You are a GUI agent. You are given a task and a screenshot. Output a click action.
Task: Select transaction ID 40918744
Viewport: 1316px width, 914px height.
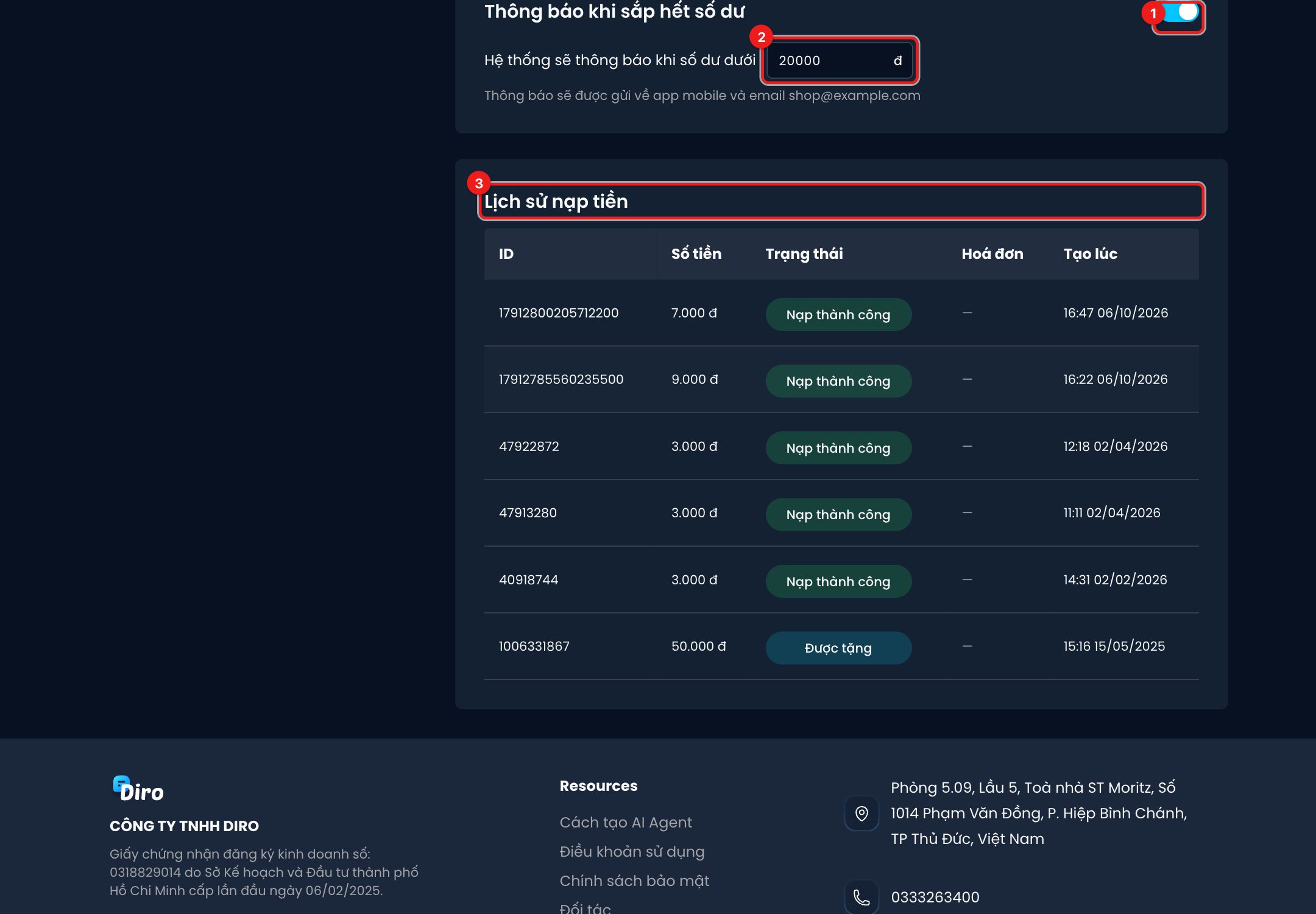coord(528,579)
